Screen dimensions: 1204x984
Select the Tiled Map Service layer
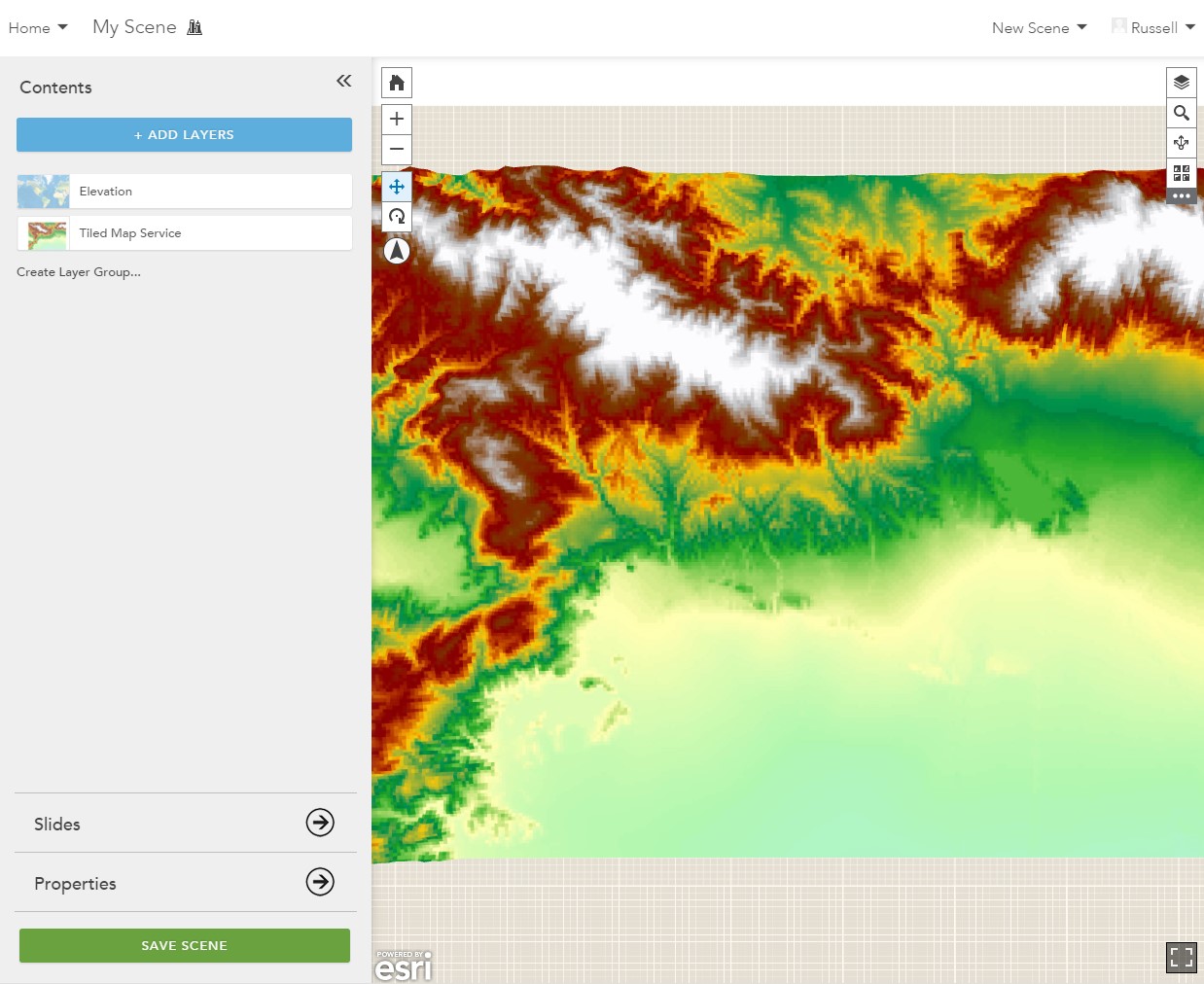tap(185, 233)
